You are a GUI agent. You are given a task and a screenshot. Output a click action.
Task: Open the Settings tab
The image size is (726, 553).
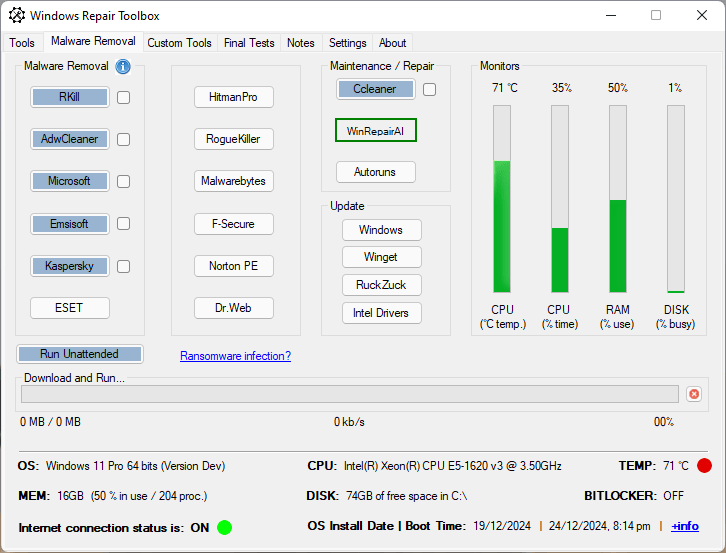[348, 43]
